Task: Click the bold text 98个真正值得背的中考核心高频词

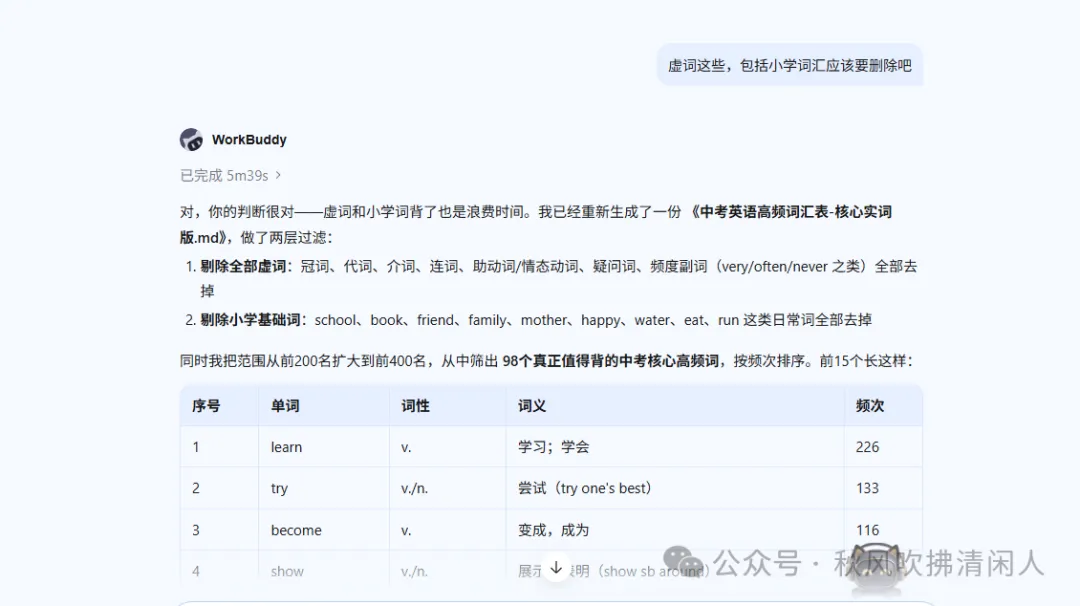Action: pyautogui.click(x=610, y=361)
